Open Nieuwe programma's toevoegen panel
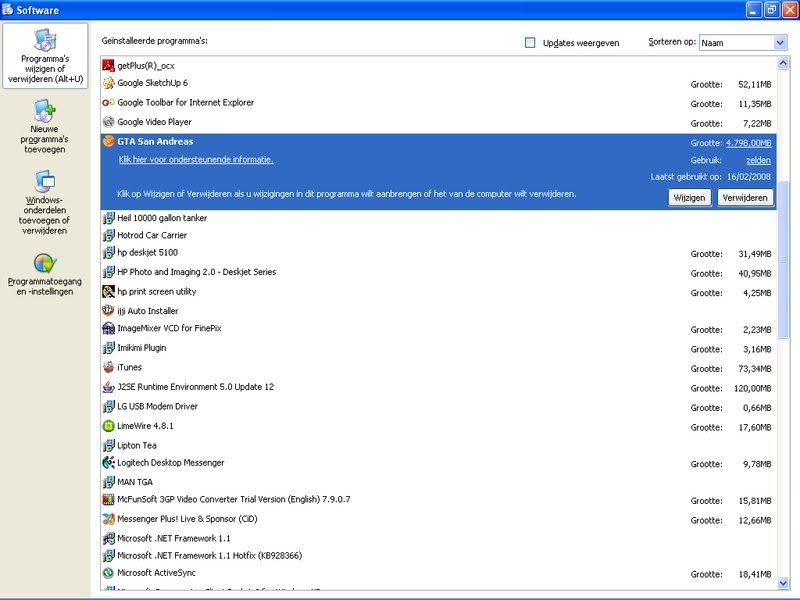800x600 pixels. coord(44,127)
